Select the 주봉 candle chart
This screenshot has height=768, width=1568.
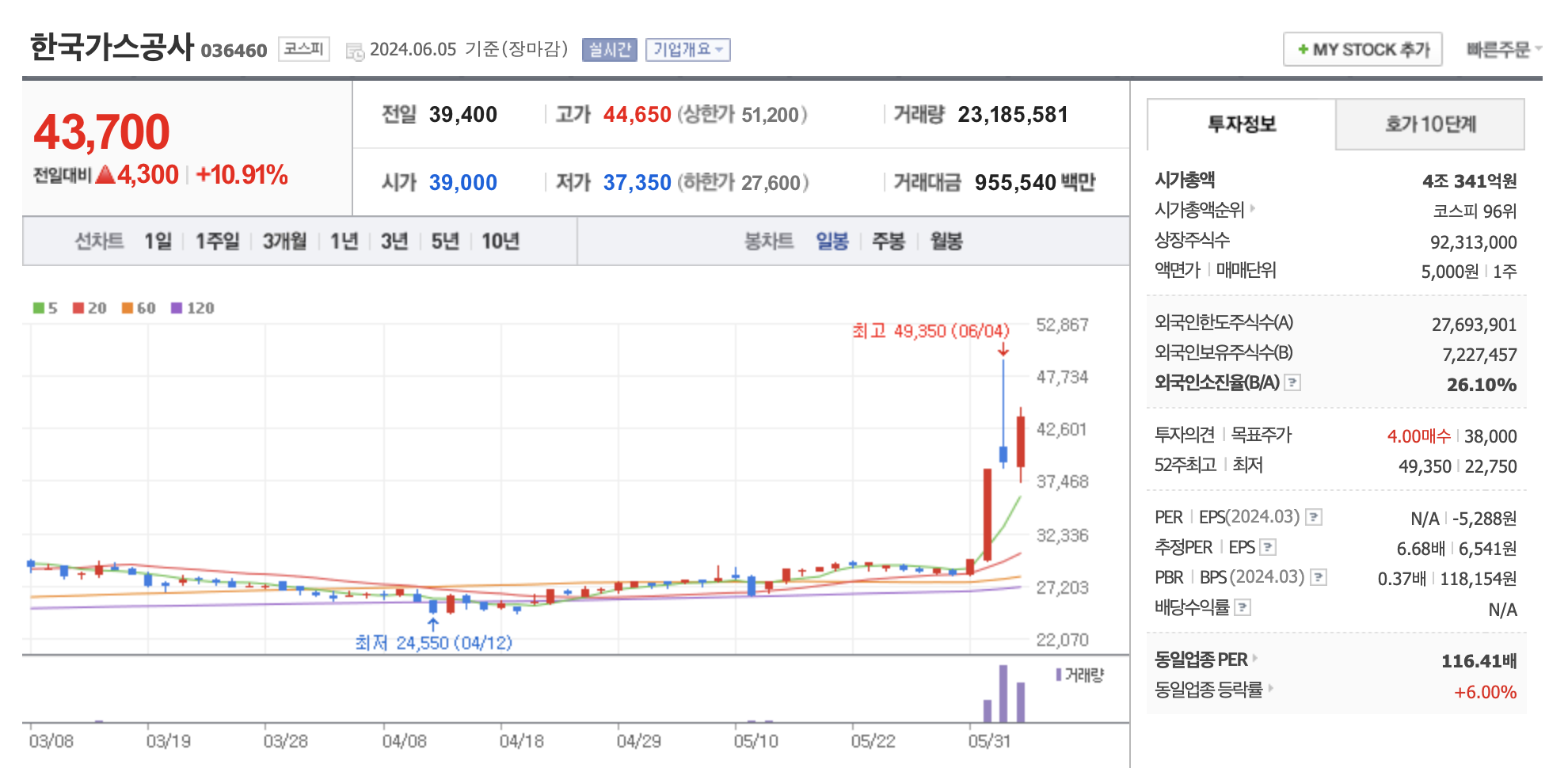tap(889, 241)
